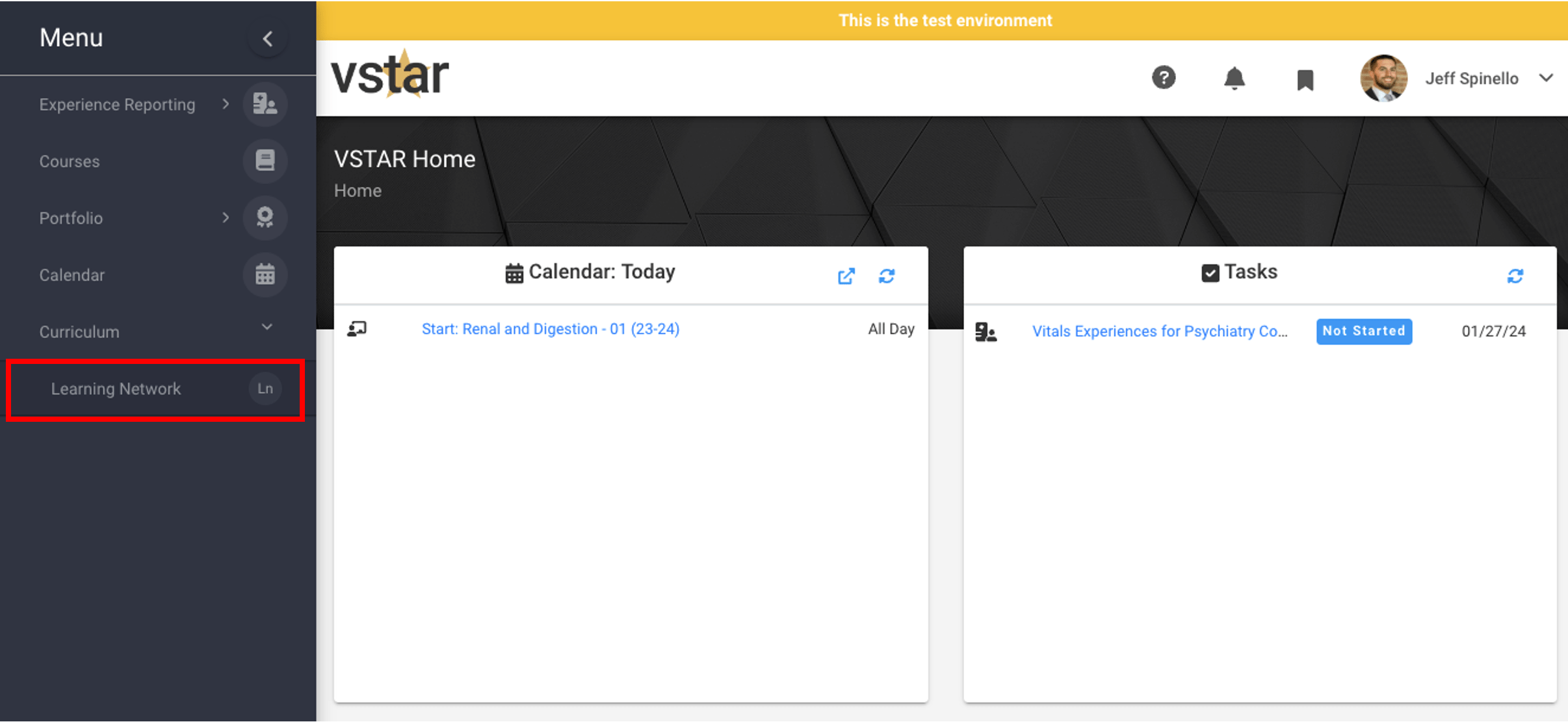The width and height of the screenshot is (1568, 724).
Task: Click the VSTAR Home page heading
Action: coord(404,159)
